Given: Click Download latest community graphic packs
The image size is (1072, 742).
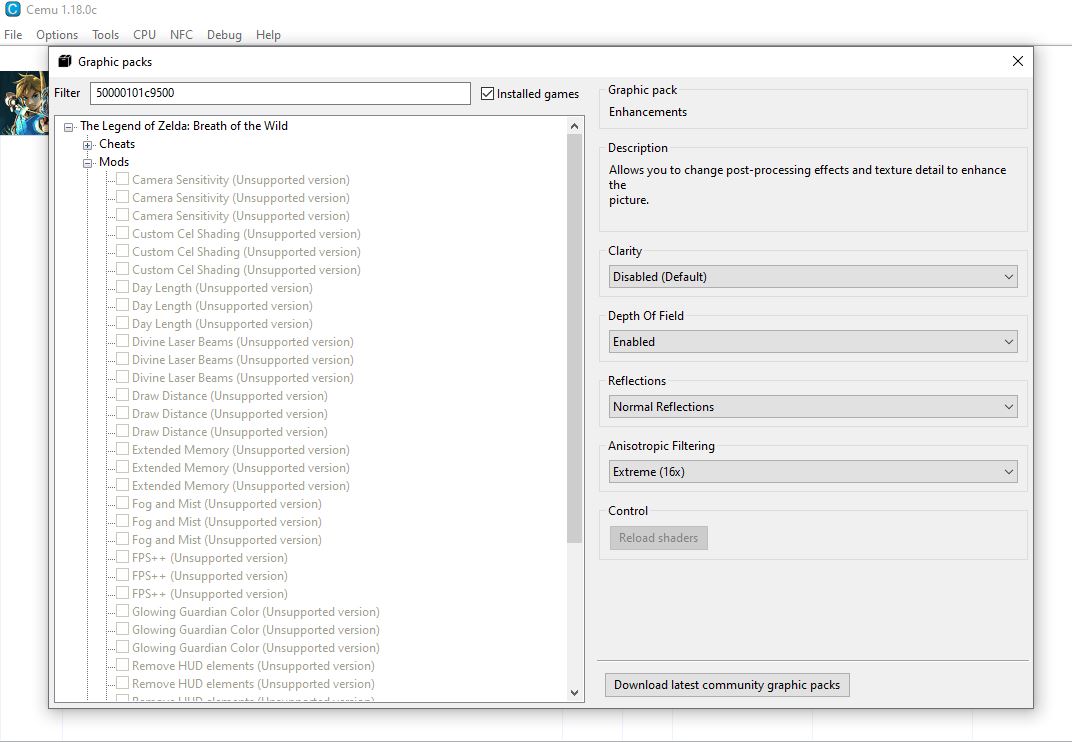Looking at the screenshot, I should tap(727, 685).
